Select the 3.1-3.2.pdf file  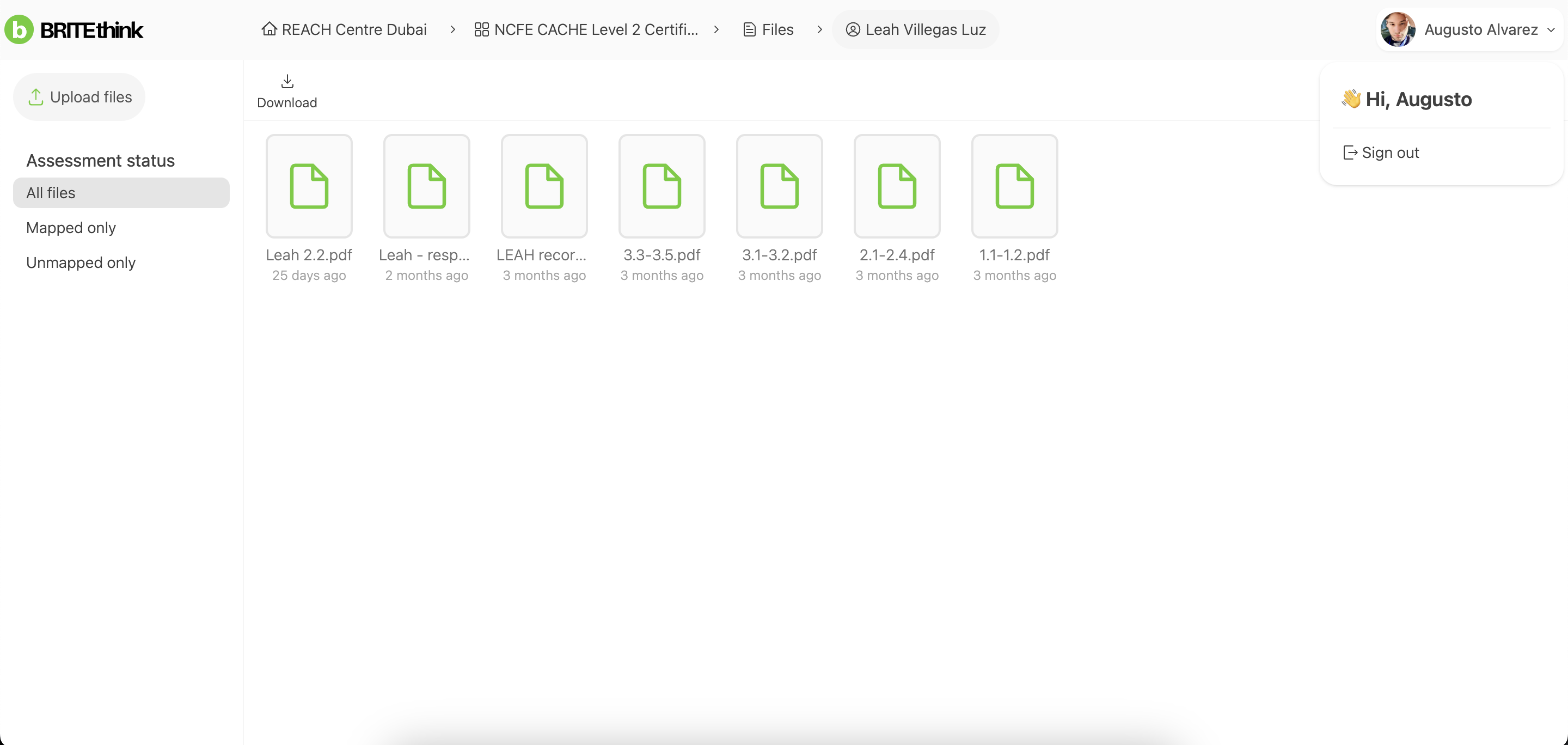779,186
